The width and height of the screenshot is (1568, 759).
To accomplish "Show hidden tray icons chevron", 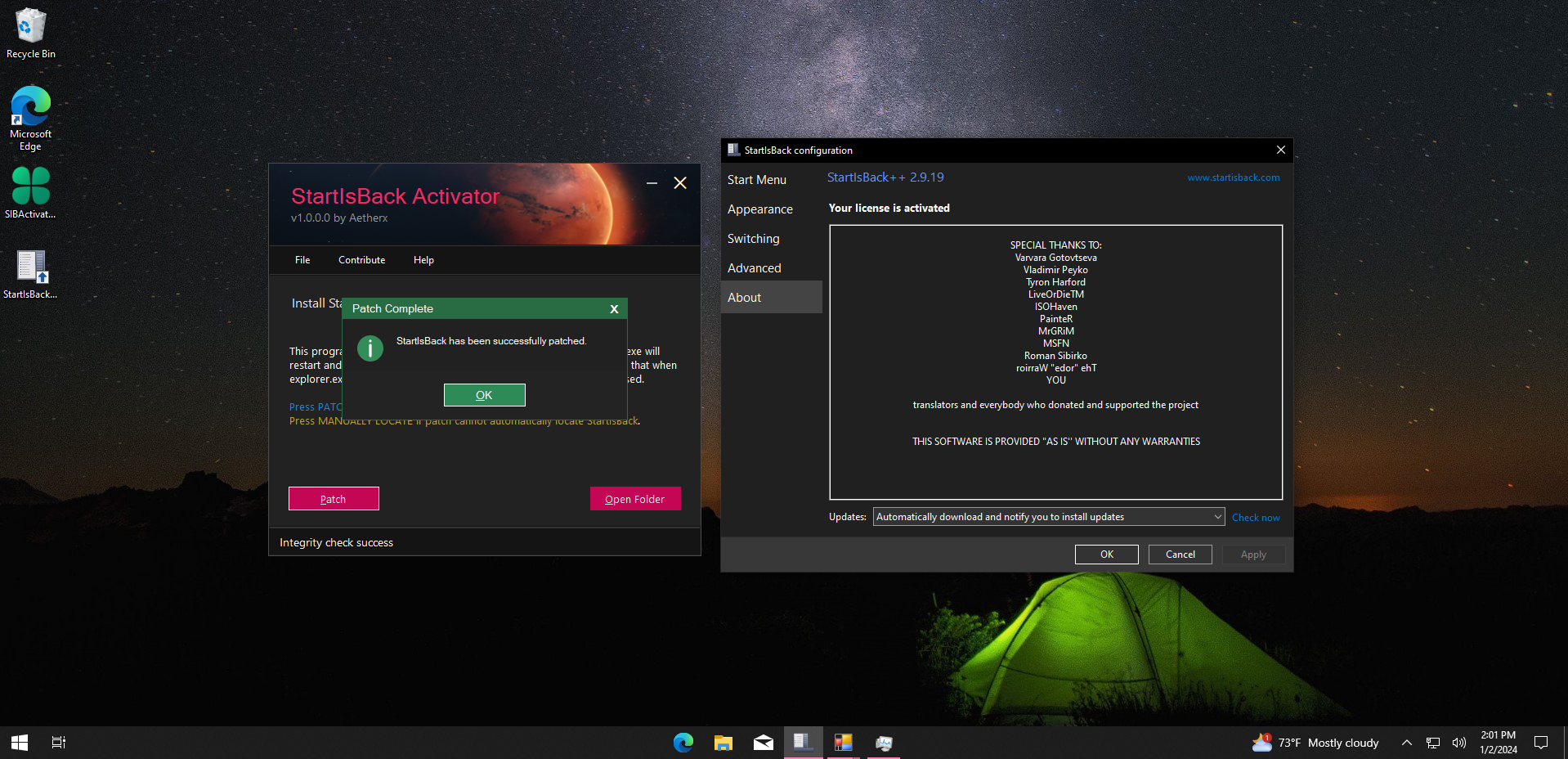I will coord(1406,743).
